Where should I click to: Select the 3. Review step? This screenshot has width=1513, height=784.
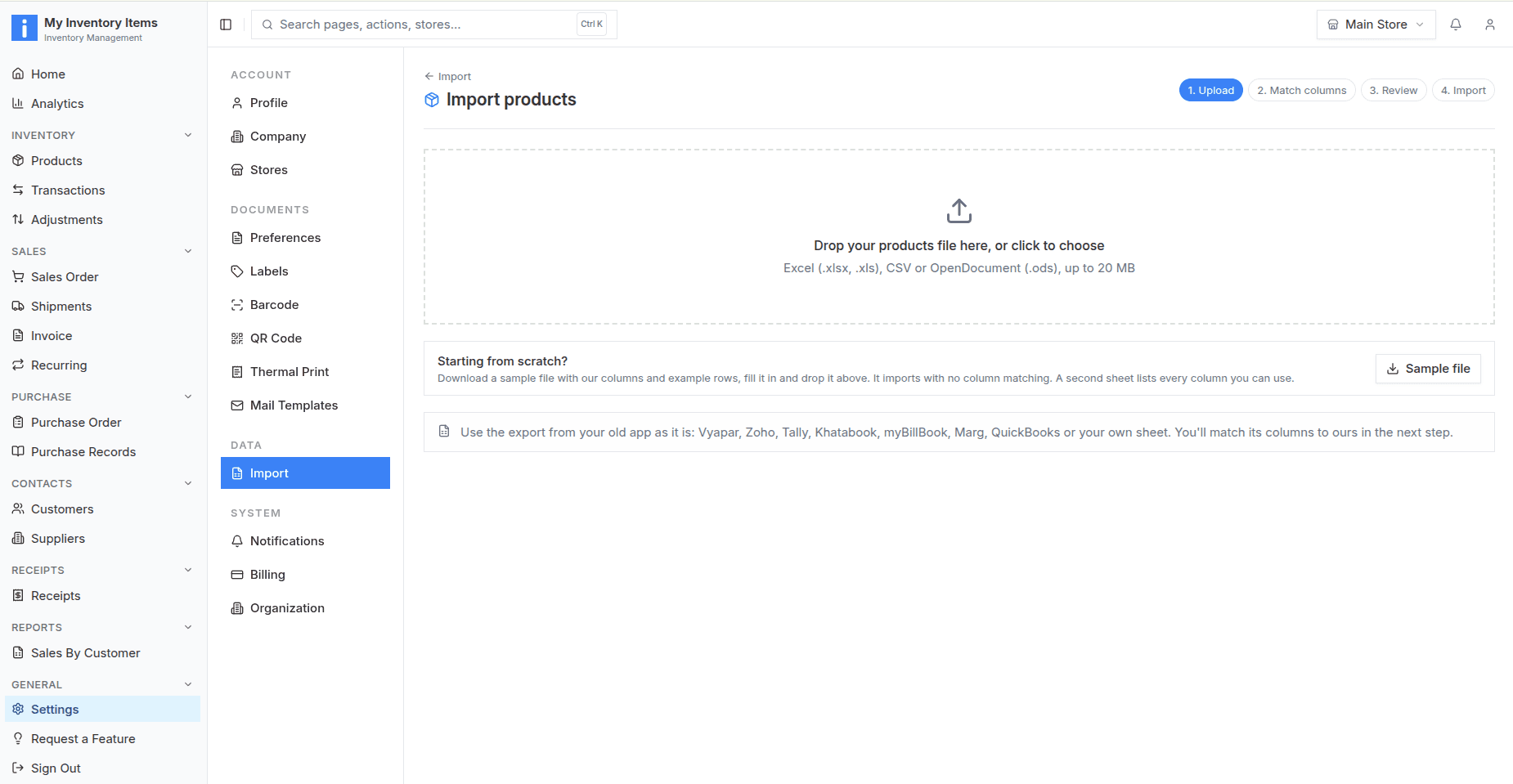(x=1394, y=90)
